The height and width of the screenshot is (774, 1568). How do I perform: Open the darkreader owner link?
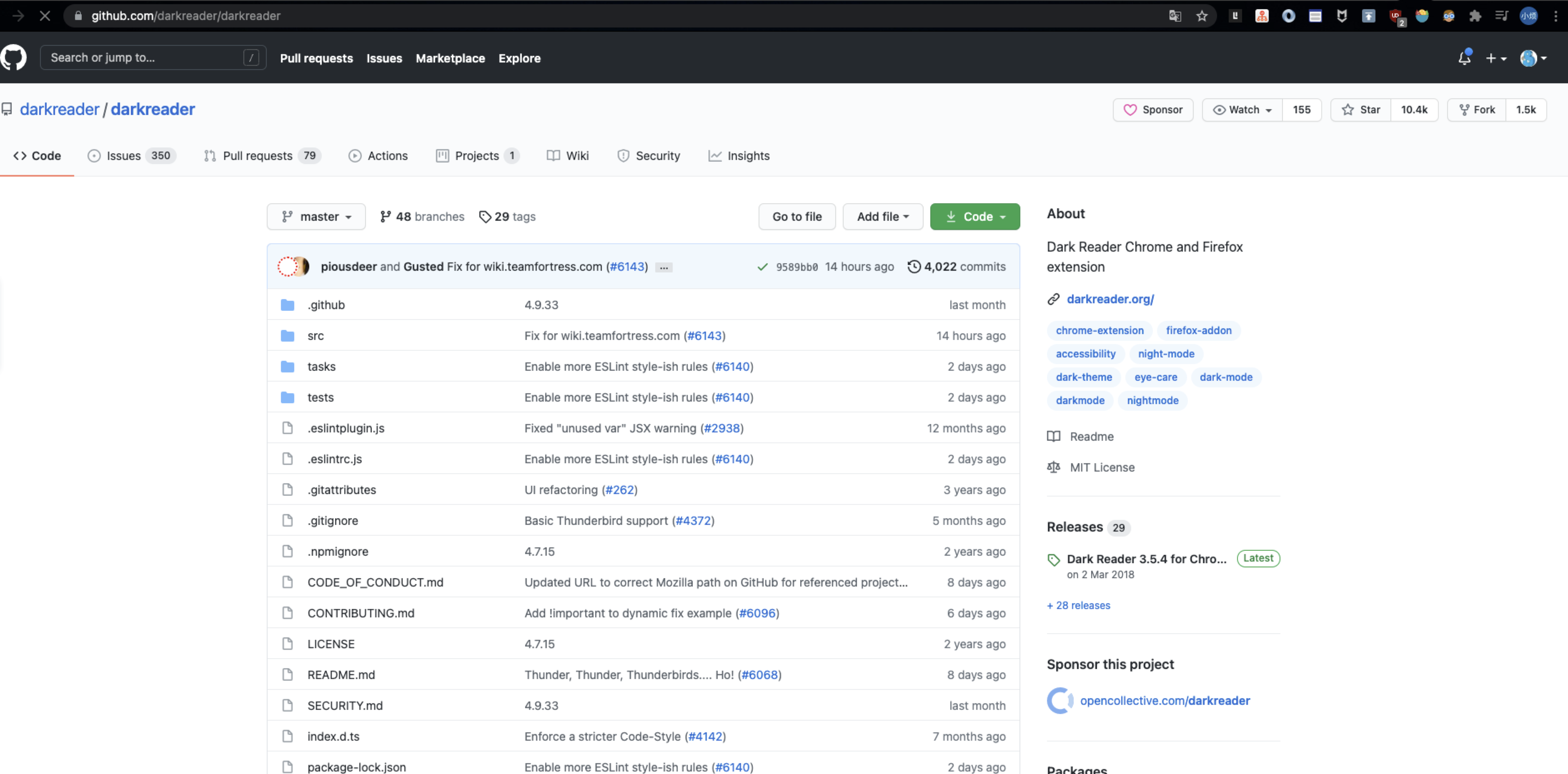pos(59,110)
